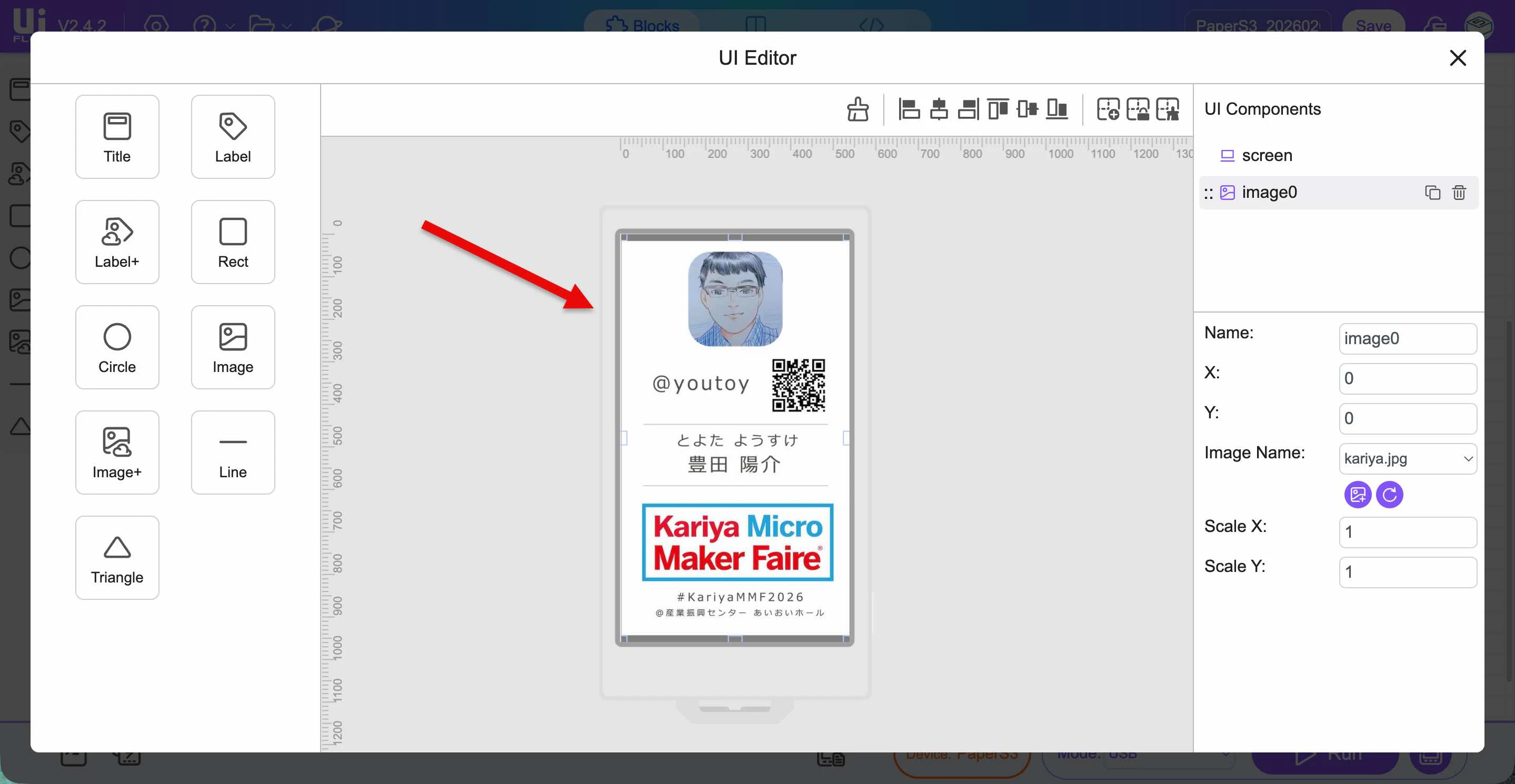Add a Label component
The width and height of the screenshot is (1515, 784).
click(233, 137)
